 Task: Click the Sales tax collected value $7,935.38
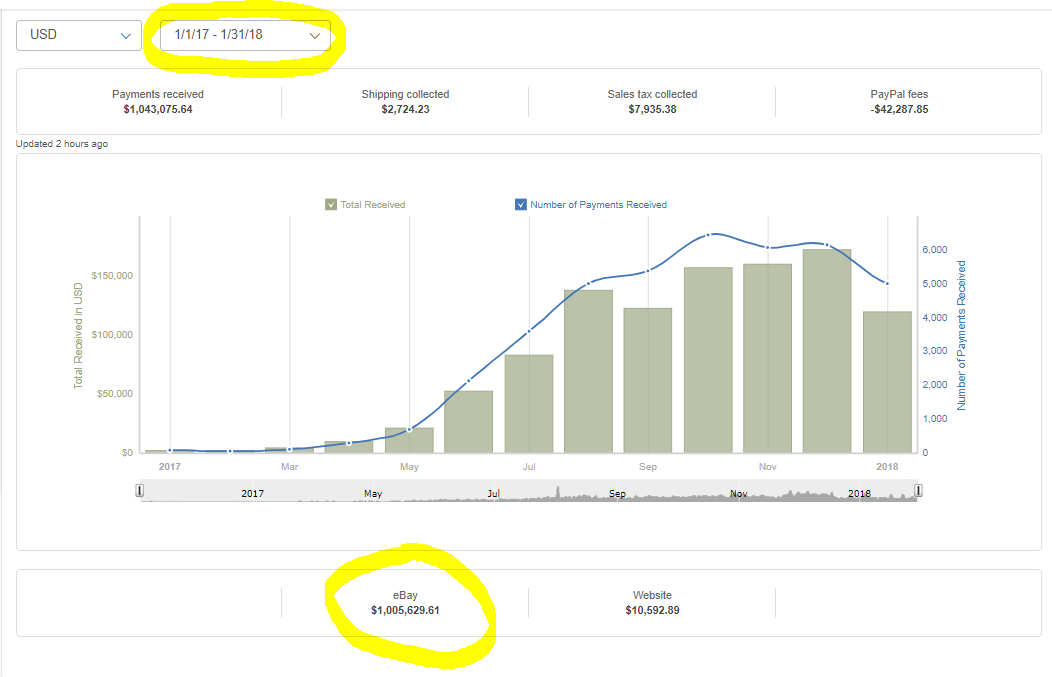point(652,109)
